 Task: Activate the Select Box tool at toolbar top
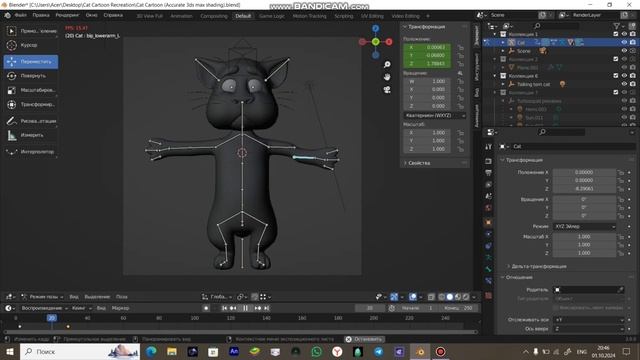31,31
